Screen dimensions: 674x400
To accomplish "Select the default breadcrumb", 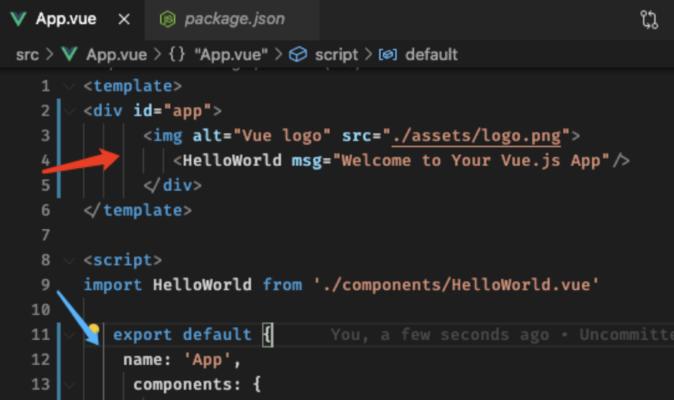I will point(431,55).
